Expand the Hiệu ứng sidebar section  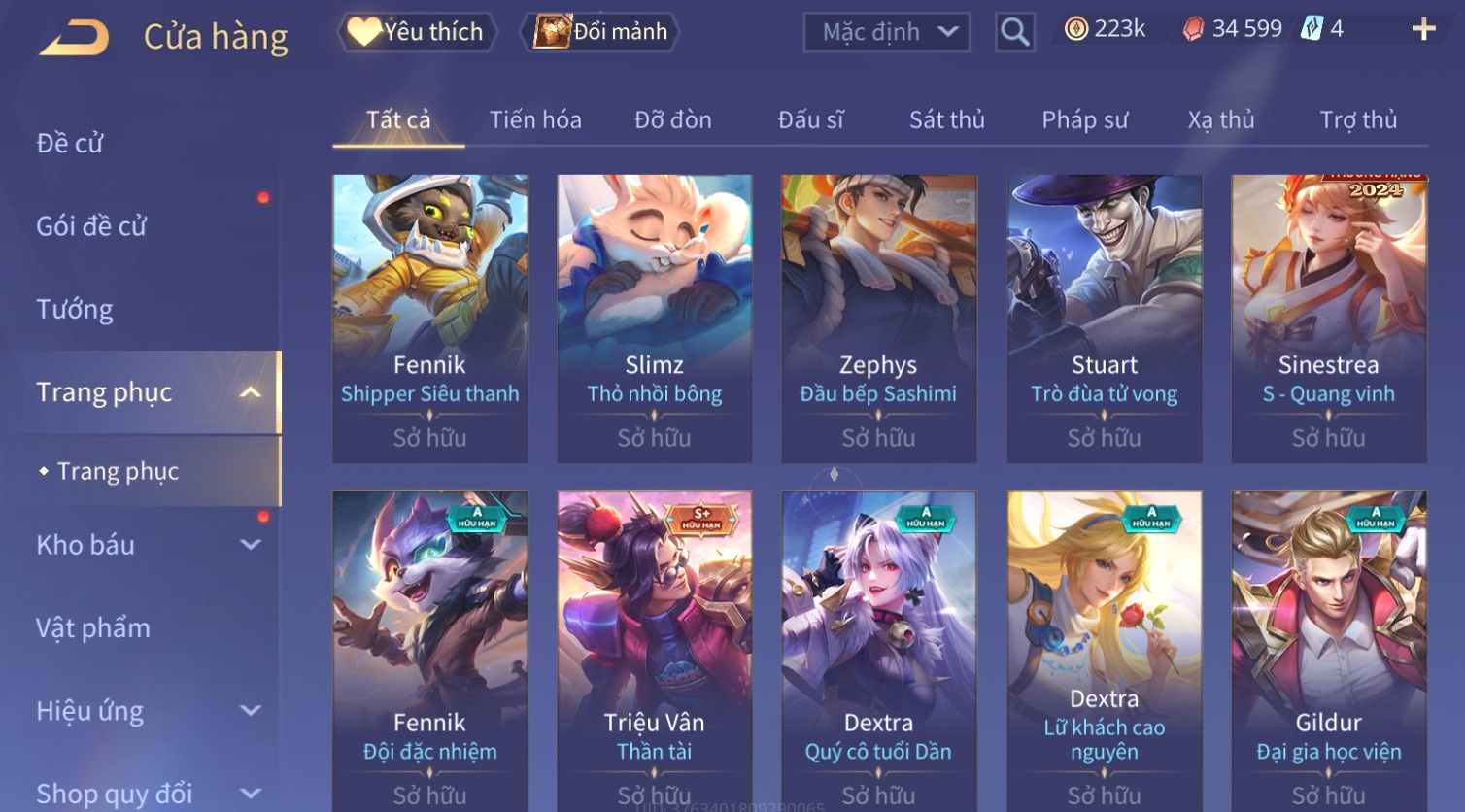250,711
